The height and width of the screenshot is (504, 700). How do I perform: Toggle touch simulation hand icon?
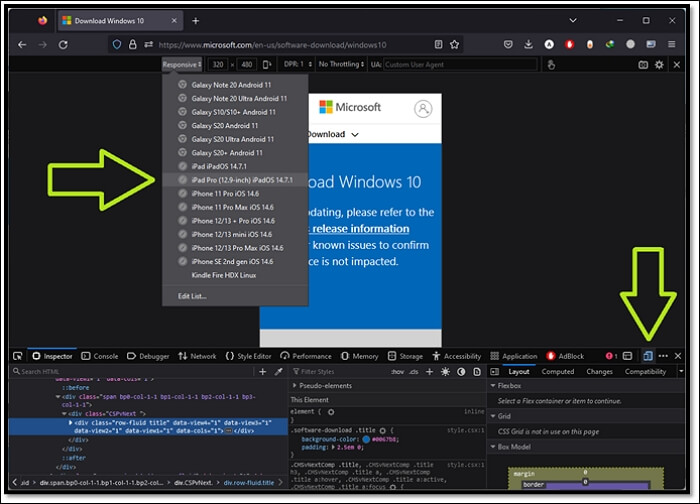point(550,64)
